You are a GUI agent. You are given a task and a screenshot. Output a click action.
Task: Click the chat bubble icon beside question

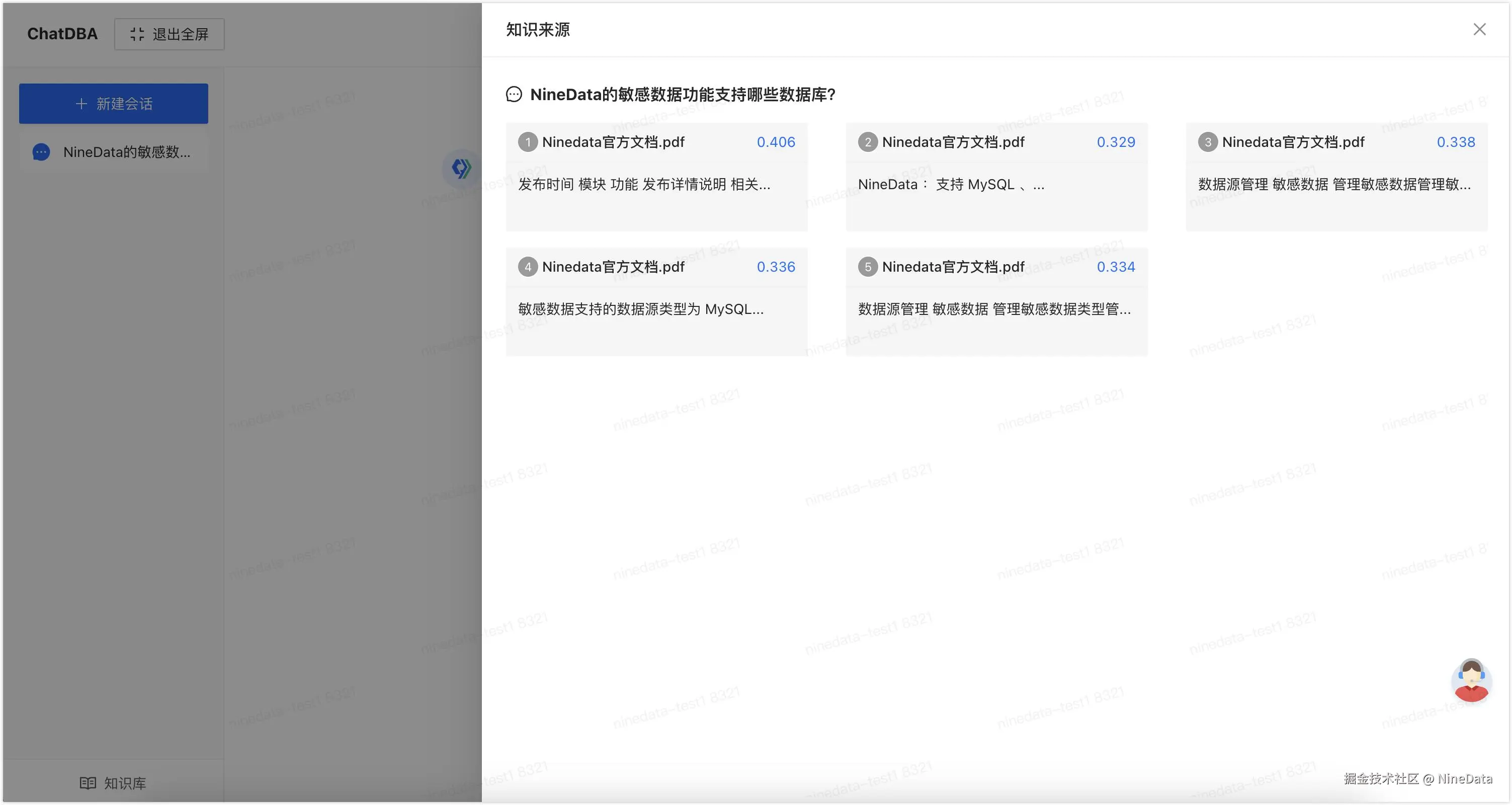(514, 95)
